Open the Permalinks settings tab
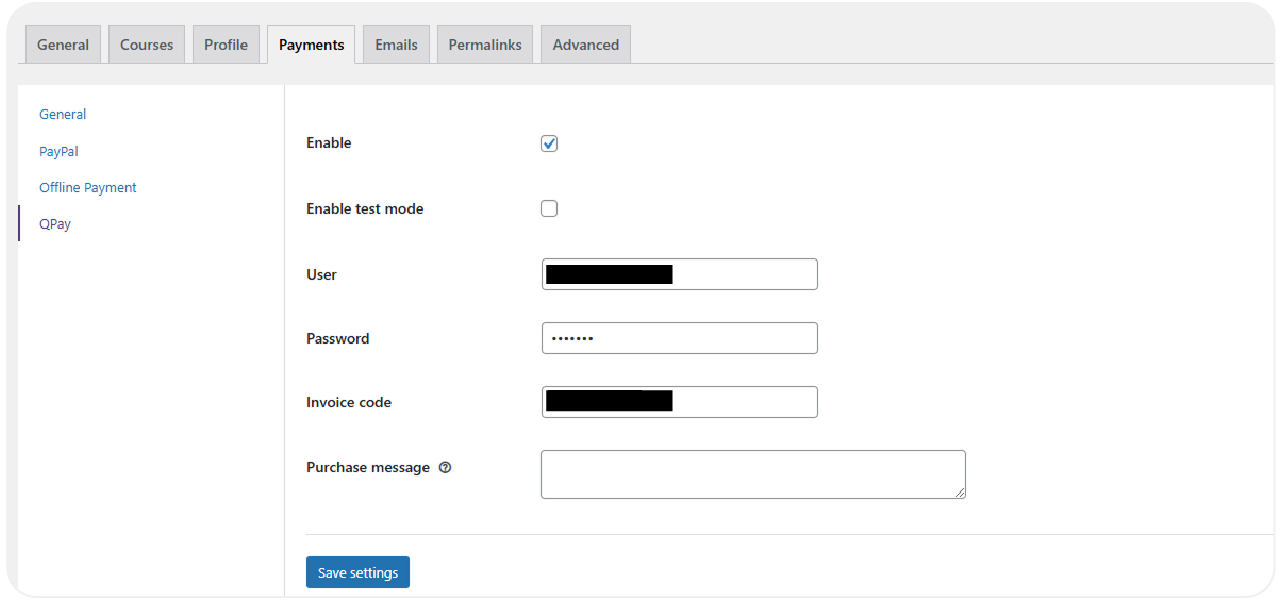1281x600 pixels. tap(484, 44)
